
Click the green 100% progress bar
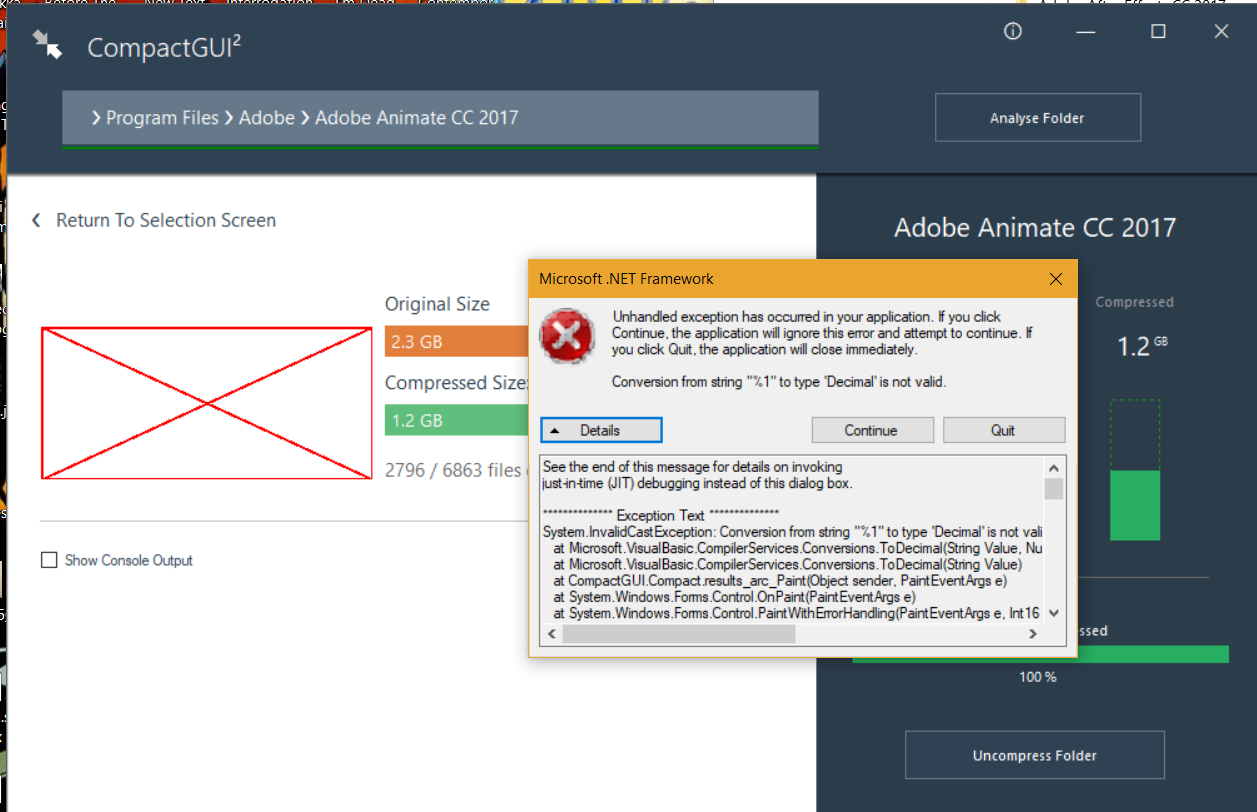1039,654
